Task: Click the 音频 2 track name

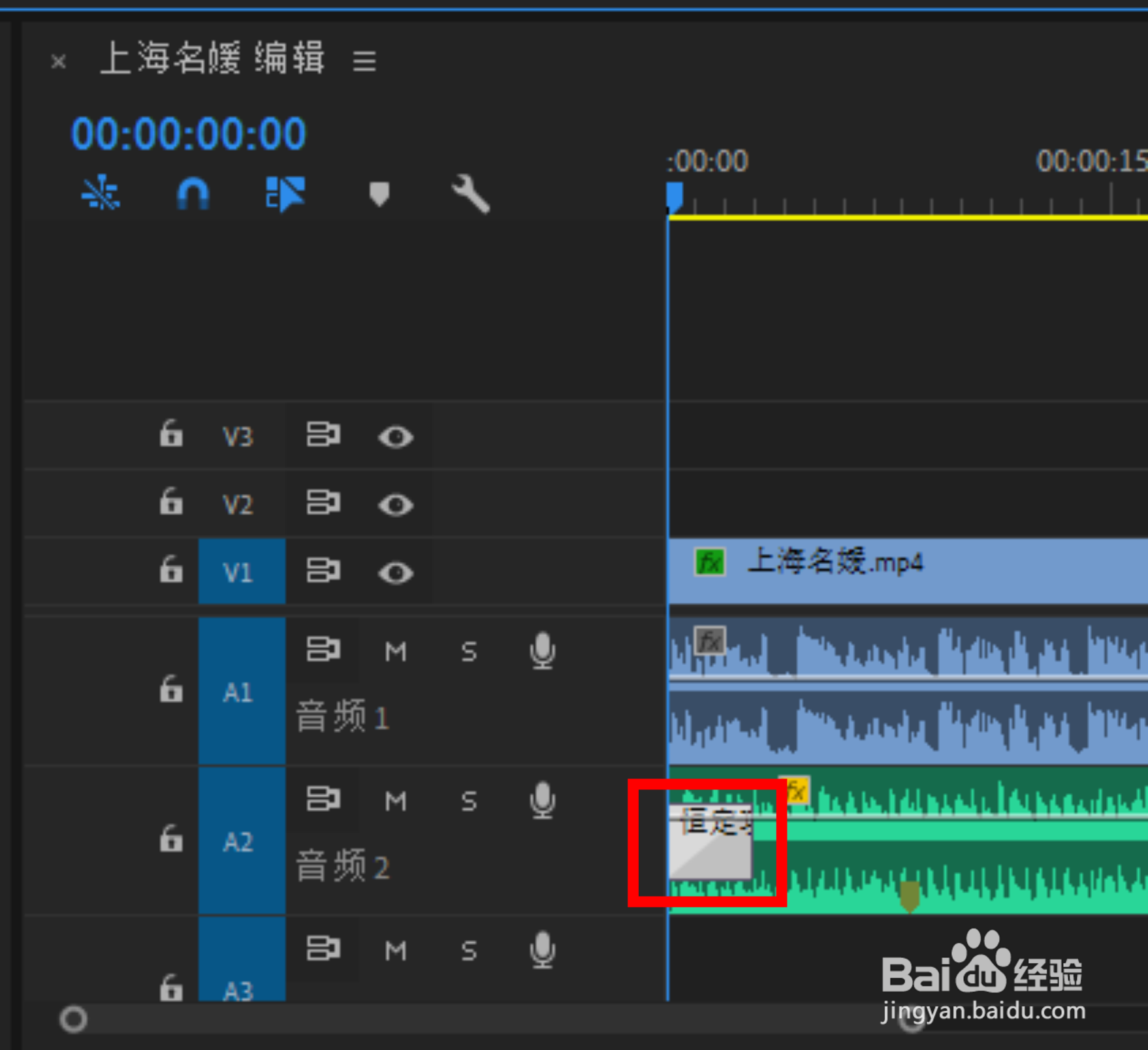Action: tap(343, 867)
